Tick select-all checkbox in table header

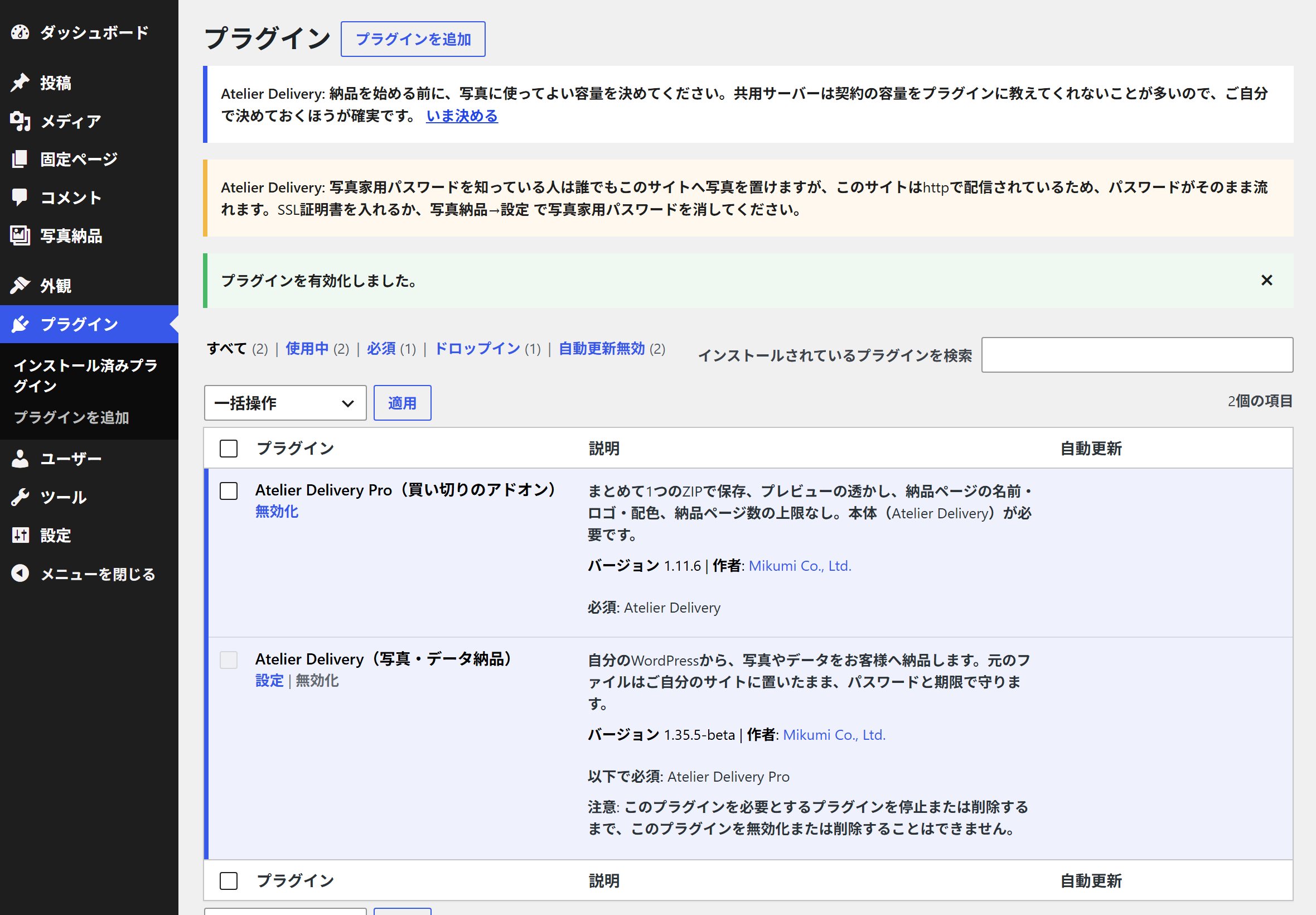point(229,449)
